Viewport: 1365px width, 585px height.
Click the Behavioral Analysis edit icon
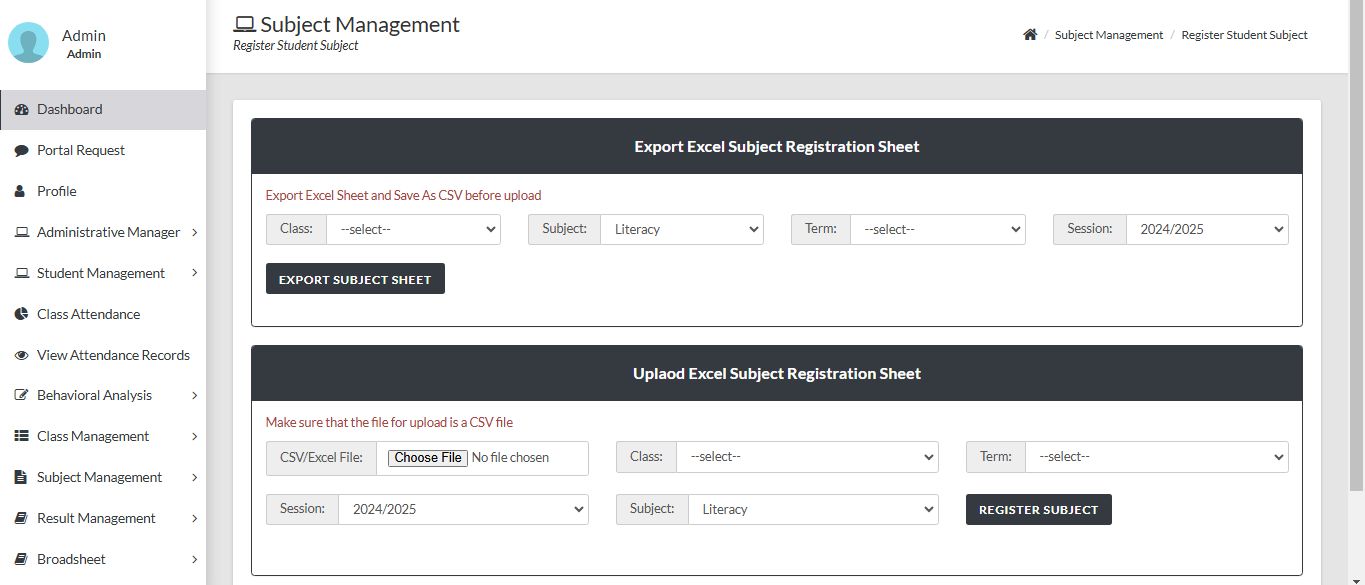coord(21,395)
